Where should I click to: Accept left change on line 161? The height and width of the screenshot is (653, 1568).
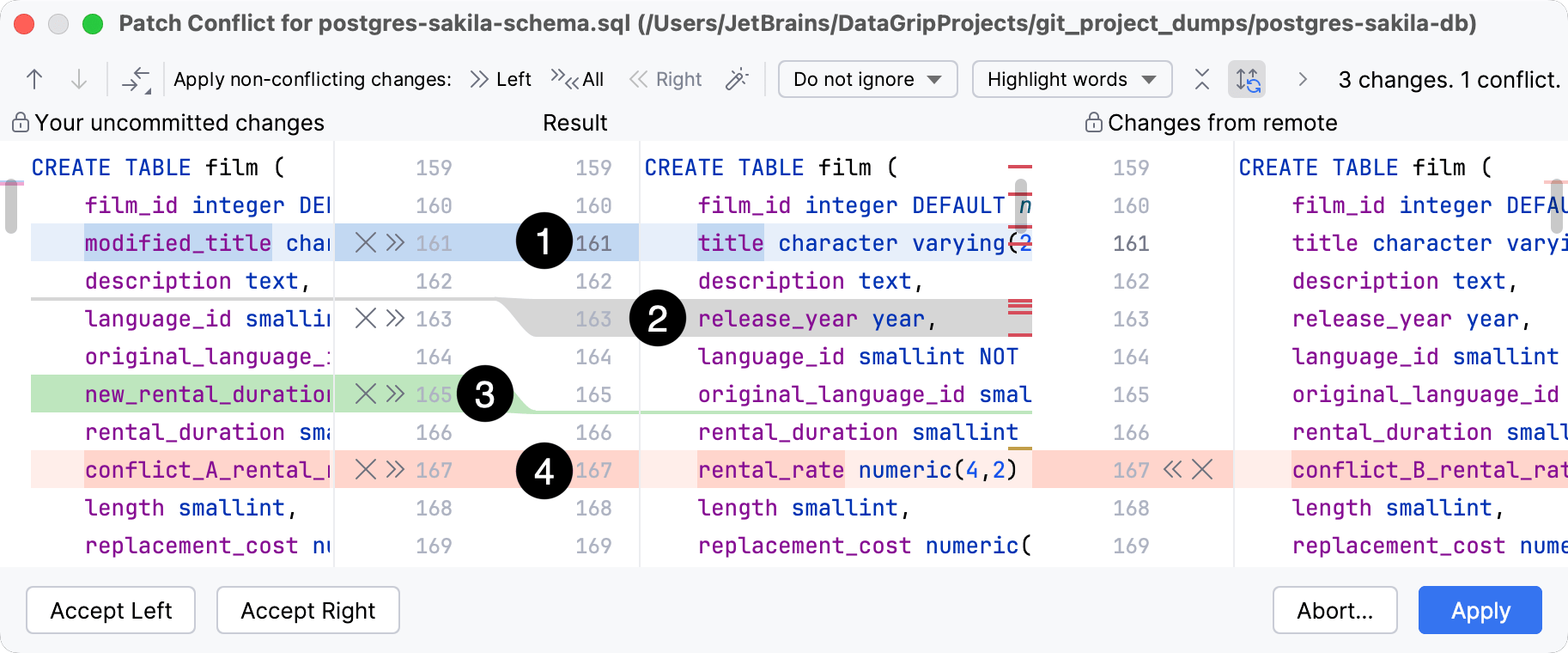395,243
